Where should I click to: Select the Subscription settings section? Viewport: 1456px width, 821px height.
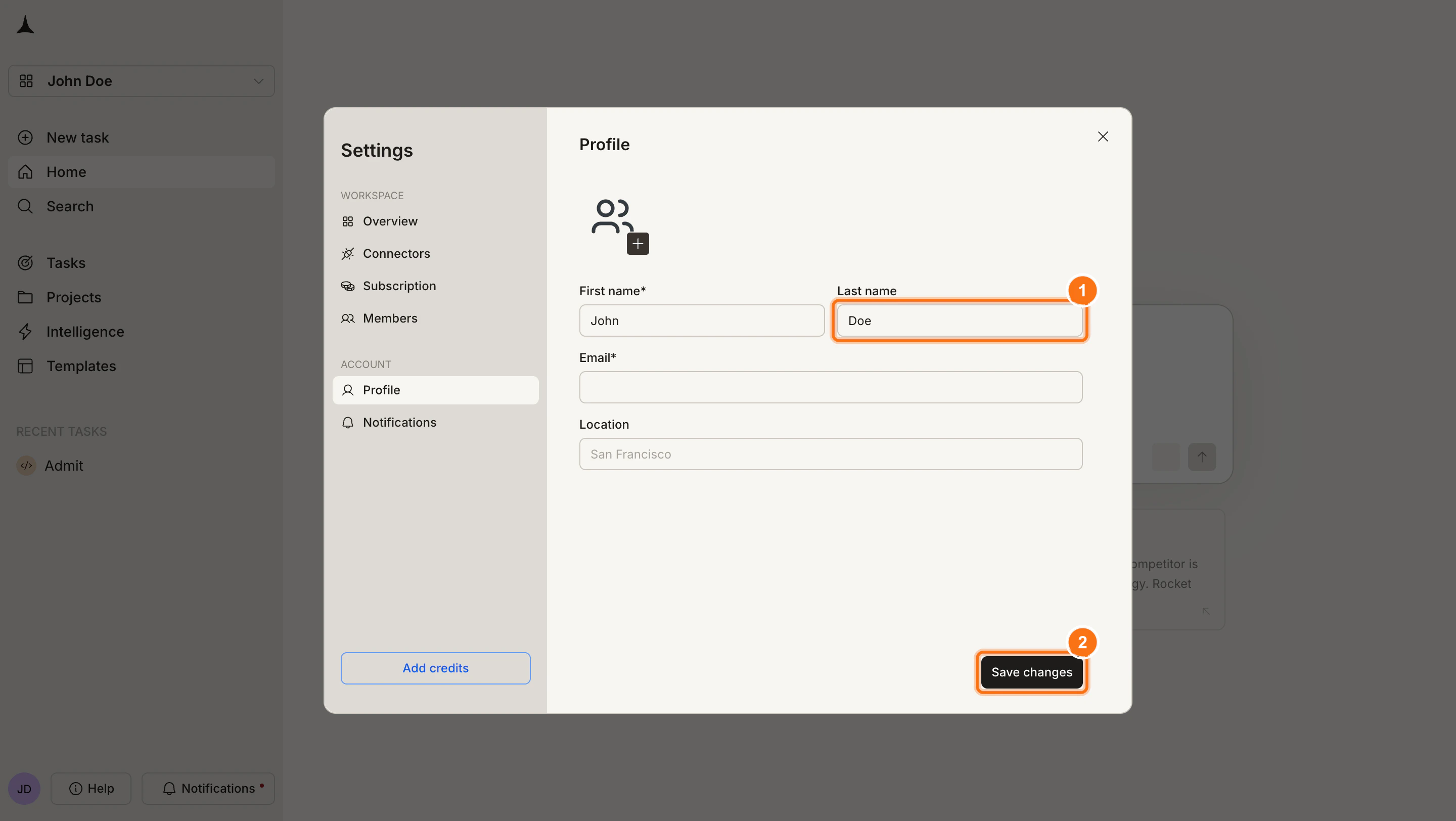399,285
